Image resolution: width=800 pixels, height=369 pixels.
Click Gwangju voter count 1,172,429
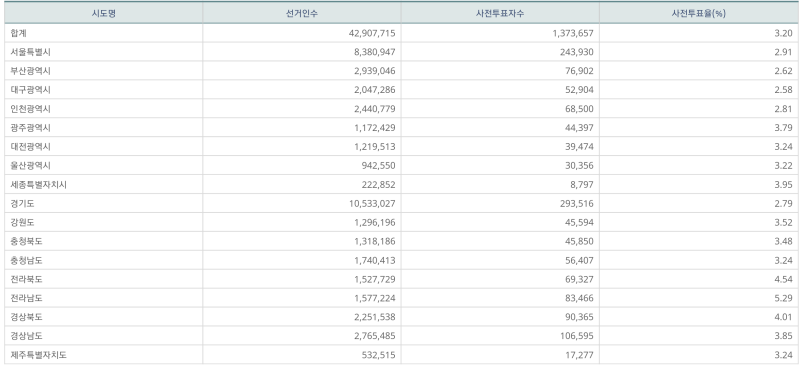tap(374, 128)
